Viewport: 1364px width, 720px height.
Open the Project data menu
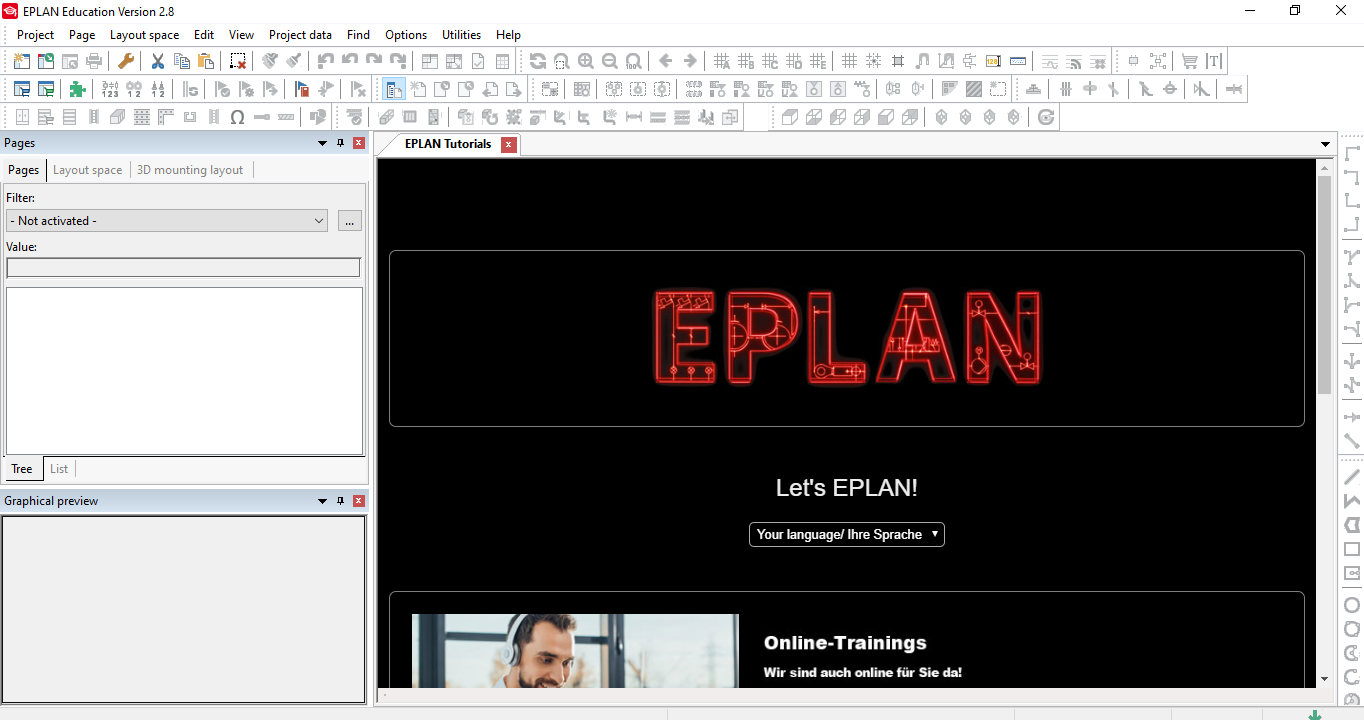(300, 34)
